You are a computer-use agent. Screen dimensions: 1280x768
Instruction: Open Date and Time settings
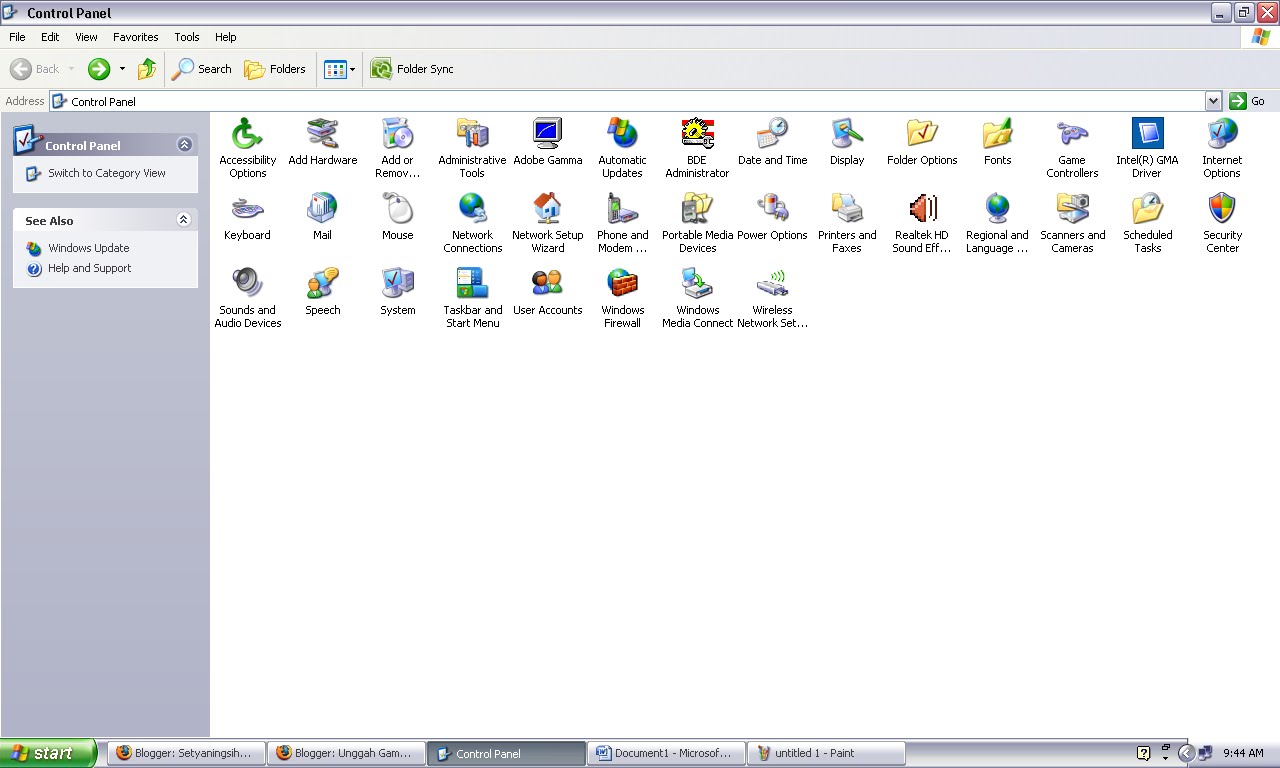coord(772,141)
